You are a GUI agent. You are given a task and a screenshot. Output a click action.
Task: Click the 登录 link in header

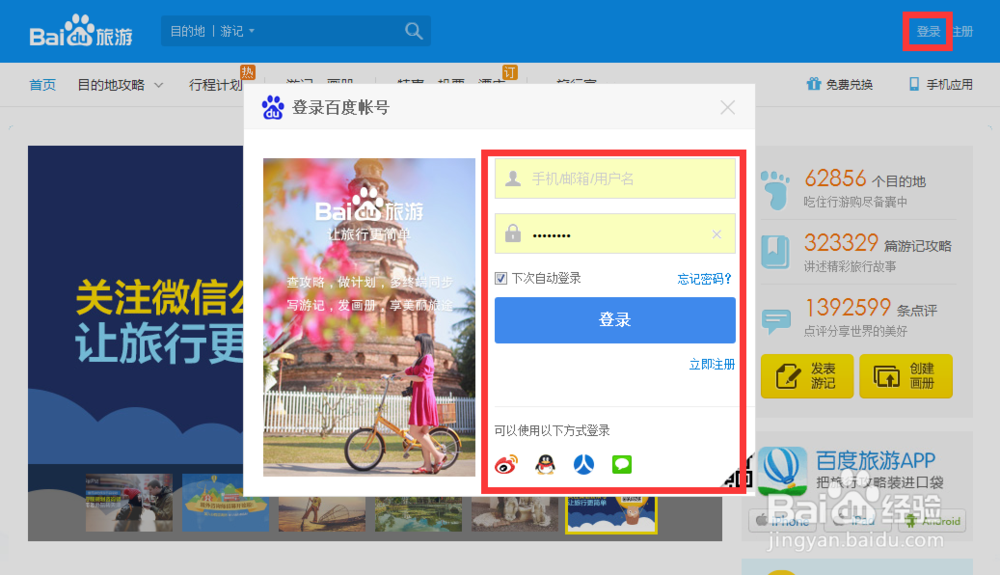[928, 31]
